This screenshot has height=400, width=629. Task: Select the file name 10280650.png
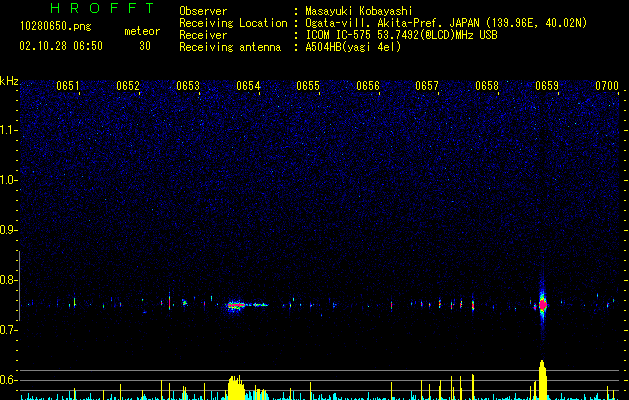(x=55, y=27)
